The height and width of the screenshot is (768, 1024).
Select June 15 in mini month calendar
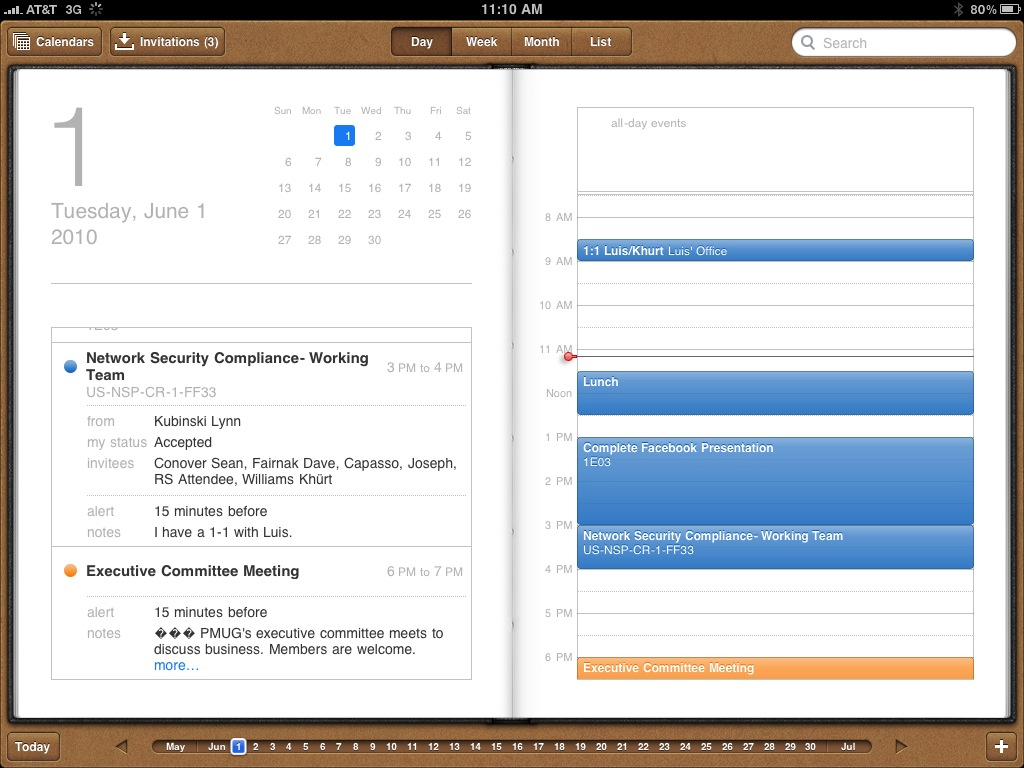(x=344, y=188)
